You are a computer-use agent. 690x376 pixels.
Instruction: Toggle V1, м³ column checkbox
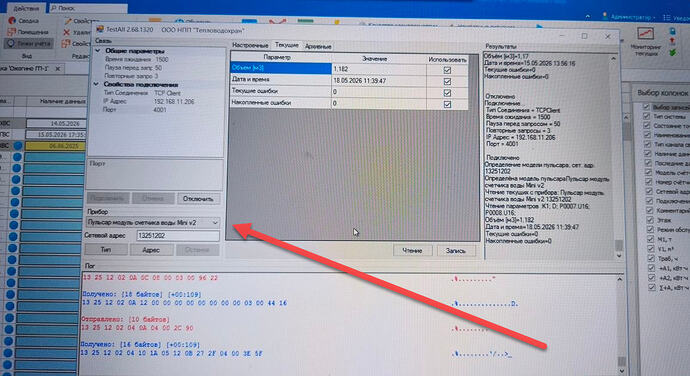(x=651, y=248)
